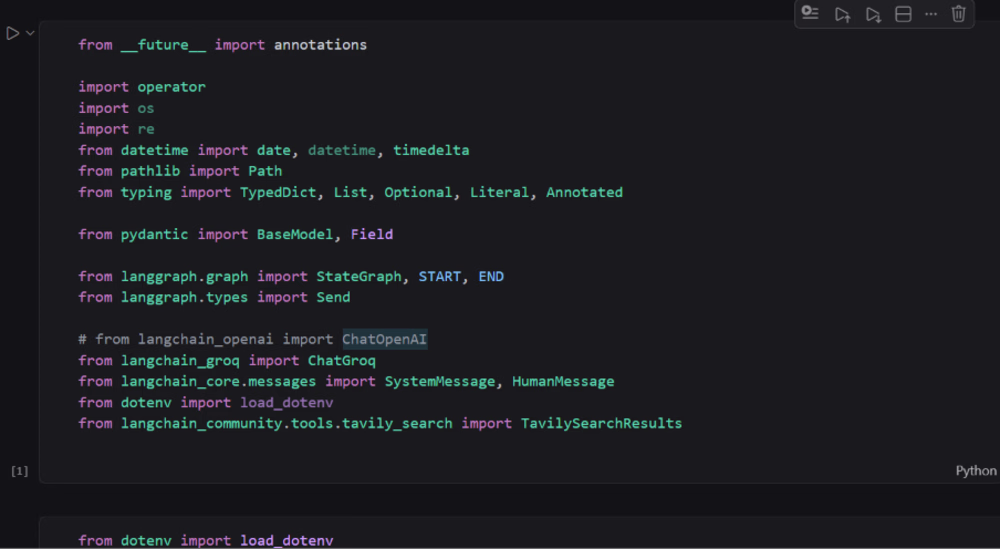
Task: Click load_dotenv in the second cell
Action: [286, 541]
